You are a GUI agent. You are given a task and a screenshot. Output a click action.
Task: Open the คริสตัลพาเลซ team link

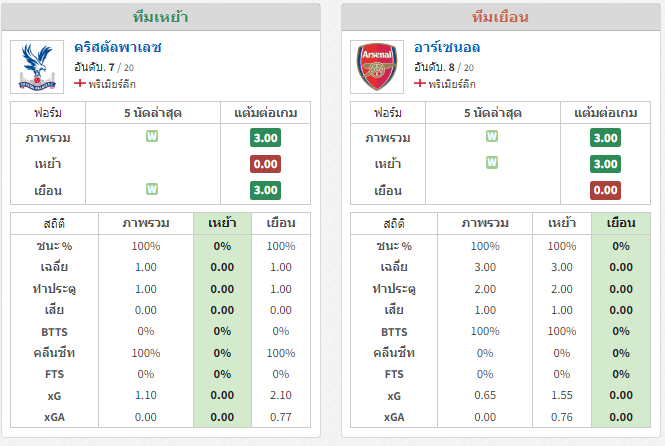pos(118,47)
